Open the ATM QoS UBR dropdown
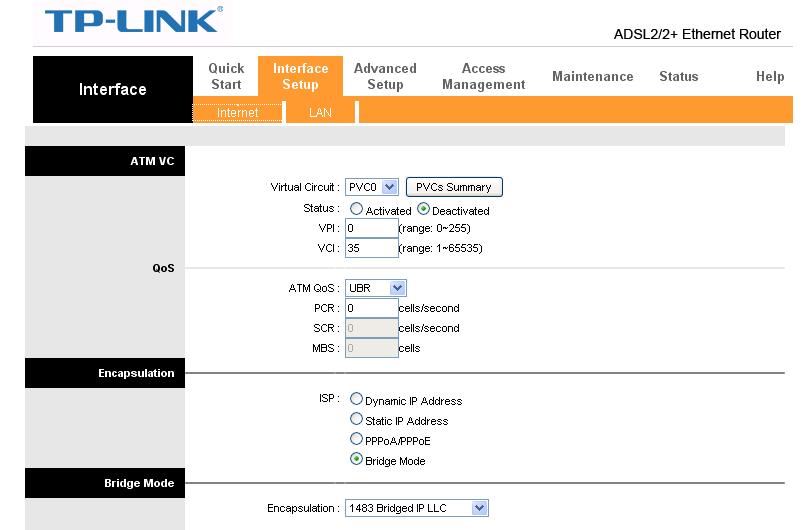 (376, 288)
